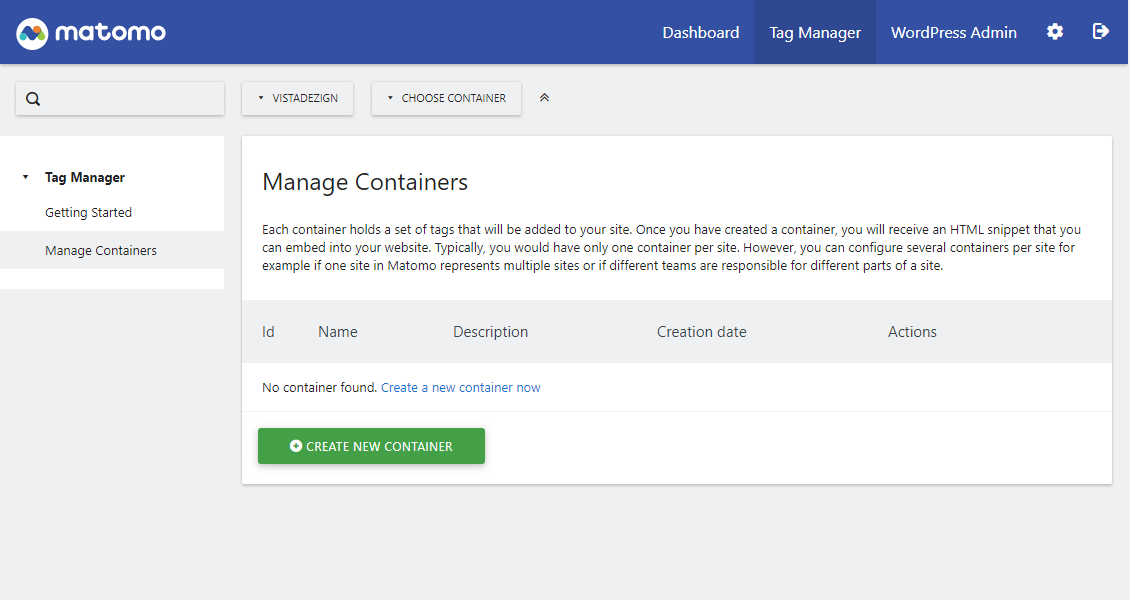Click the Description column header
The width and height of the screenshot is (1130, 600).
[x=490, y=332]
